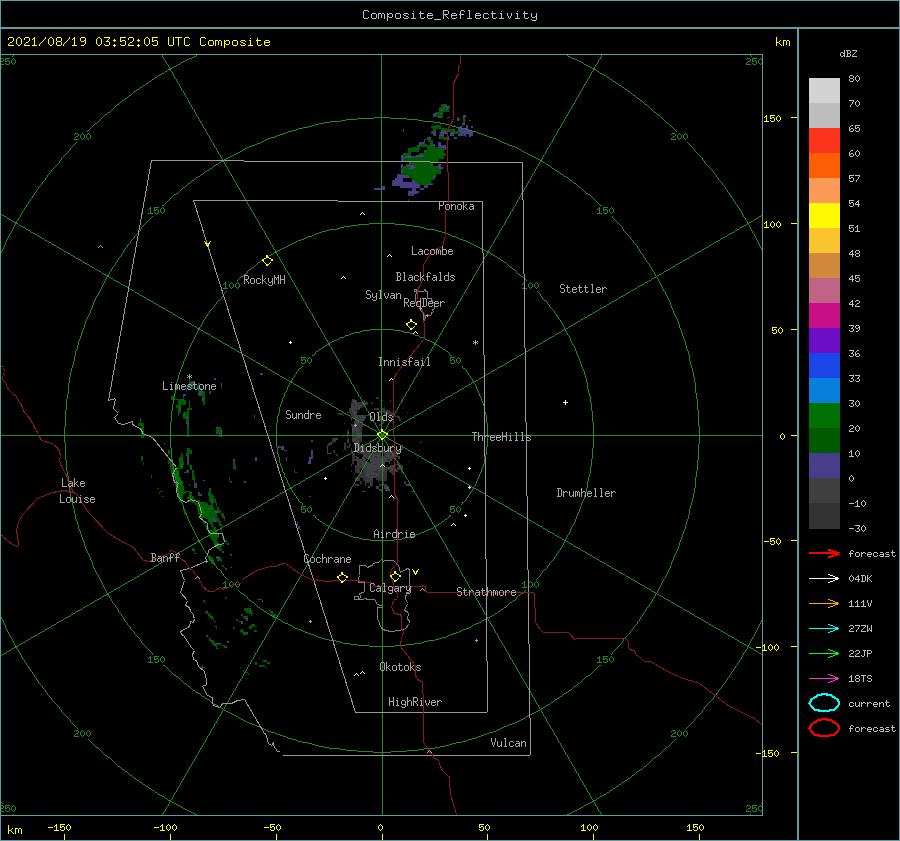900x841 pixels.
Task: Select the yellow diamond marker below Cochrane
Action: coord(342,577)
